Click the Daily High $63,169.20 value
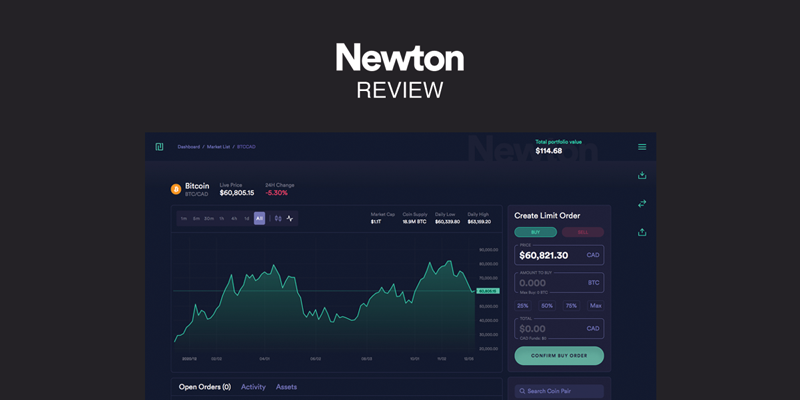The image size is (800, 400). (x=479, y=222)
